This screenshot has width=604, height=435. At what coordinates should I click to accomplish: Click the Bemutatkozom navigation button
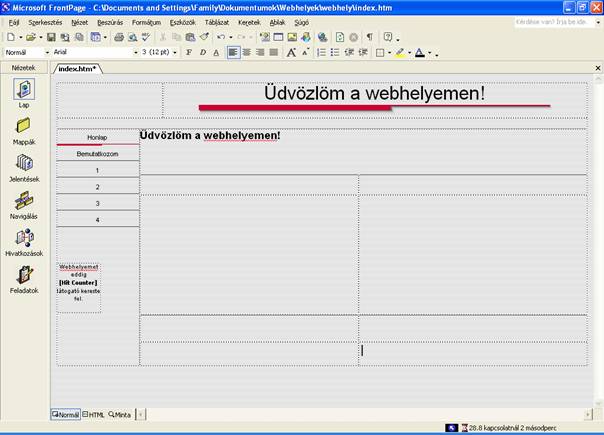[97, 154]
